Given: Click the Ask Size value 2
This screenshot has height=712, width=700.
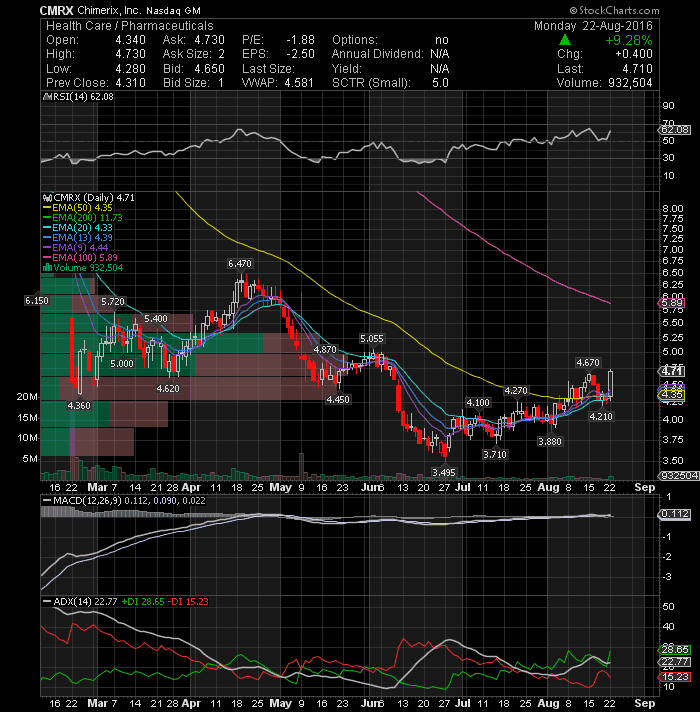Looking at the screenshot, I should click(x=222, y=54).
